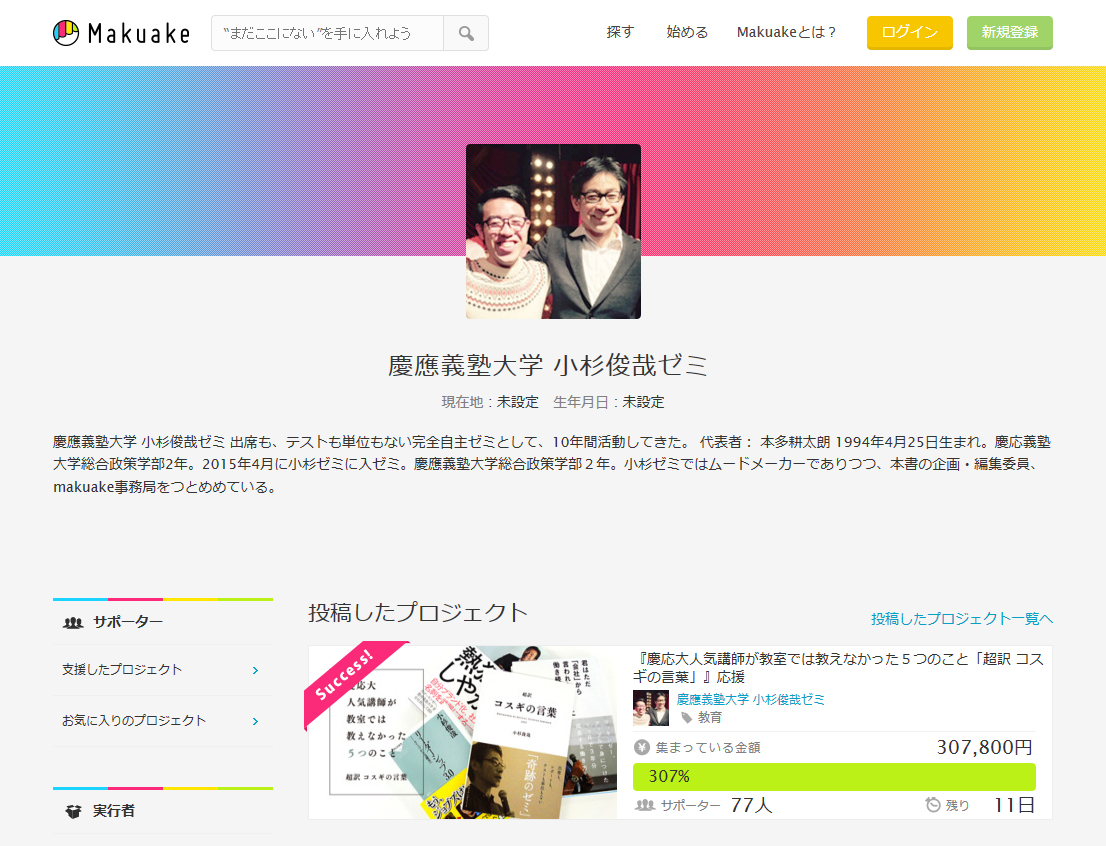Viewport: 1106px width, 846px height.
Task: Click the supporter icon beside 77人
Action: pos(645,805)
